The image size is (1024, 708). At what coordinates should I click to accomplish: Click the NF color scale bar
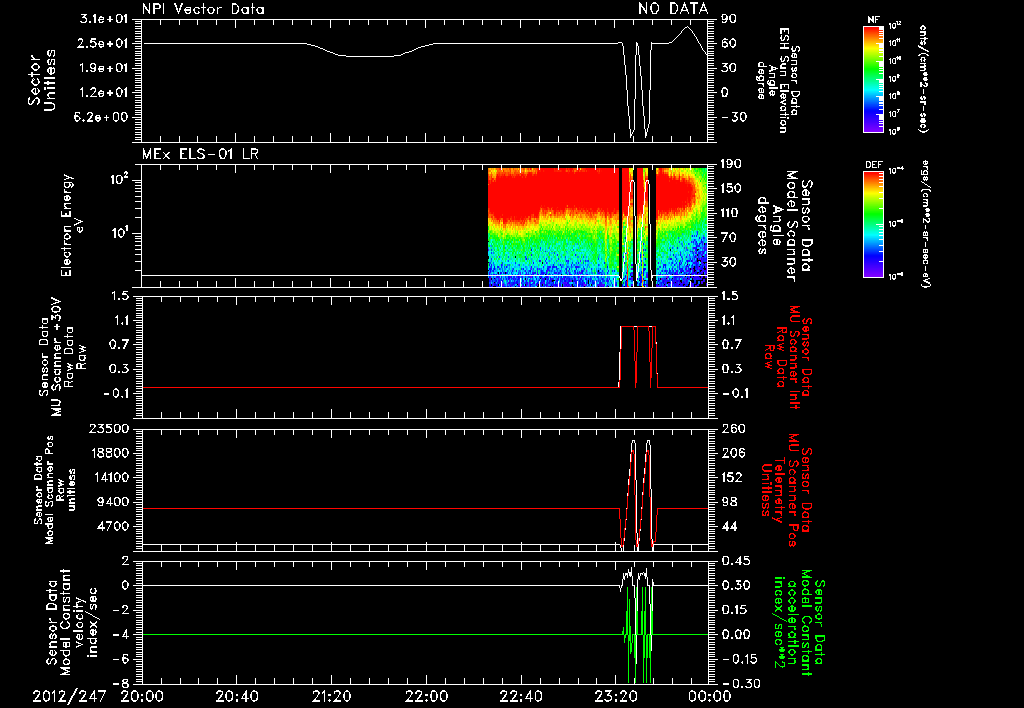click(x=874, y=78)
